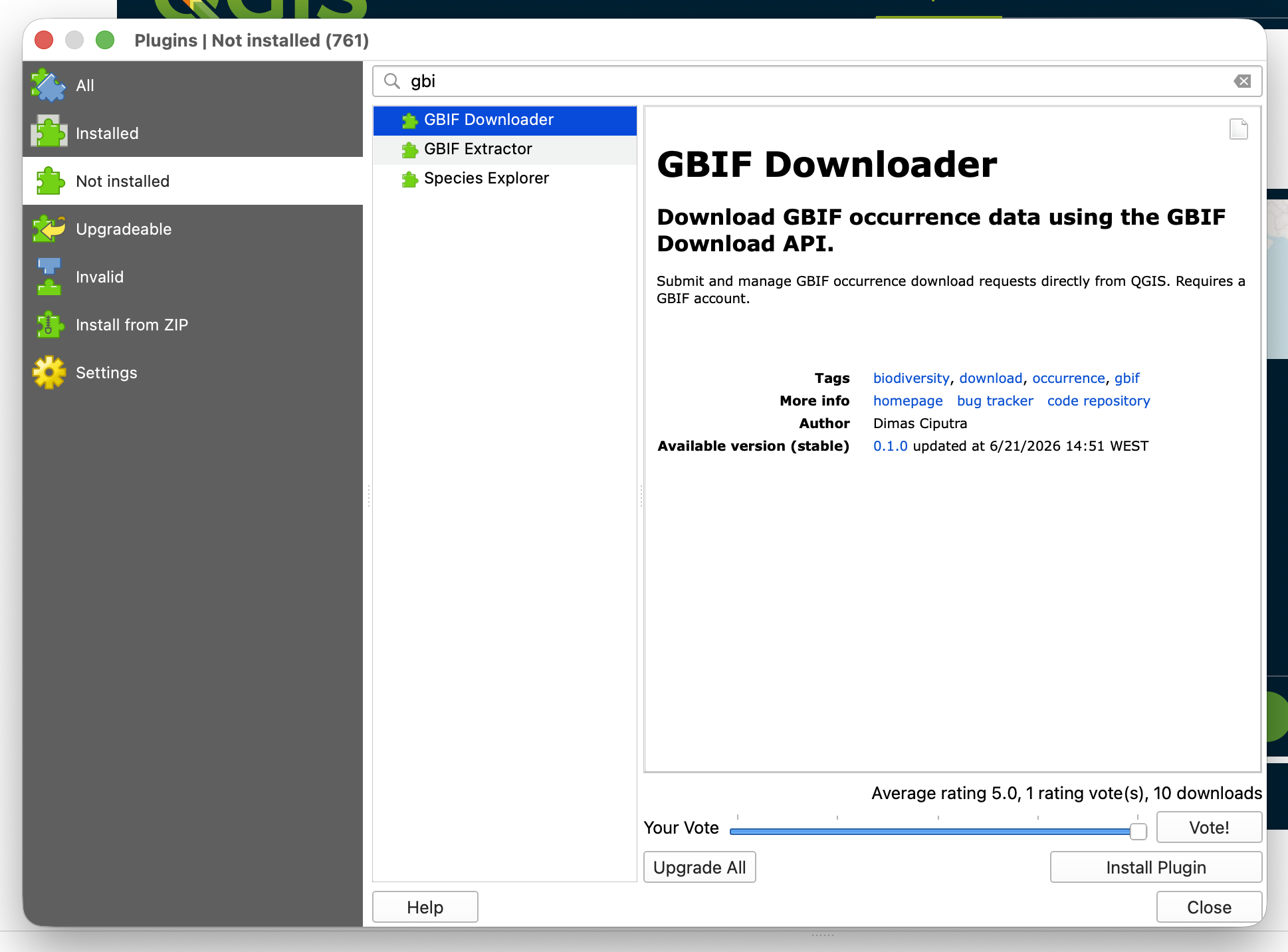Click the page icon in details panel
The image size is (1288, 952).
1239,129
